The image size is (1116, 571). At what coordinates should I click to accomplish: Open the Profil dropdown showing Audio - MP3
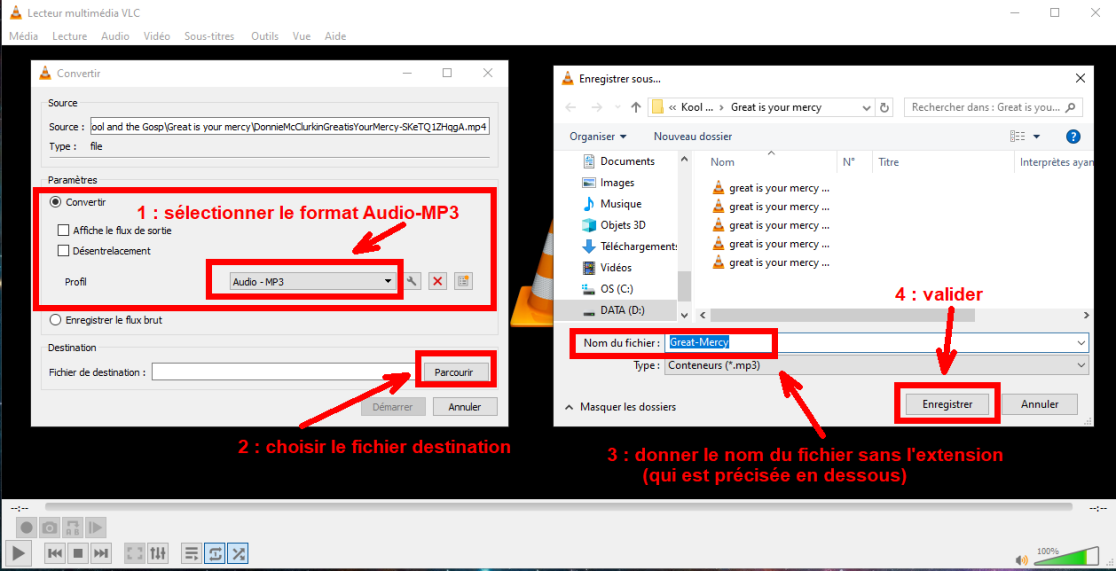[x=312, y=282]
